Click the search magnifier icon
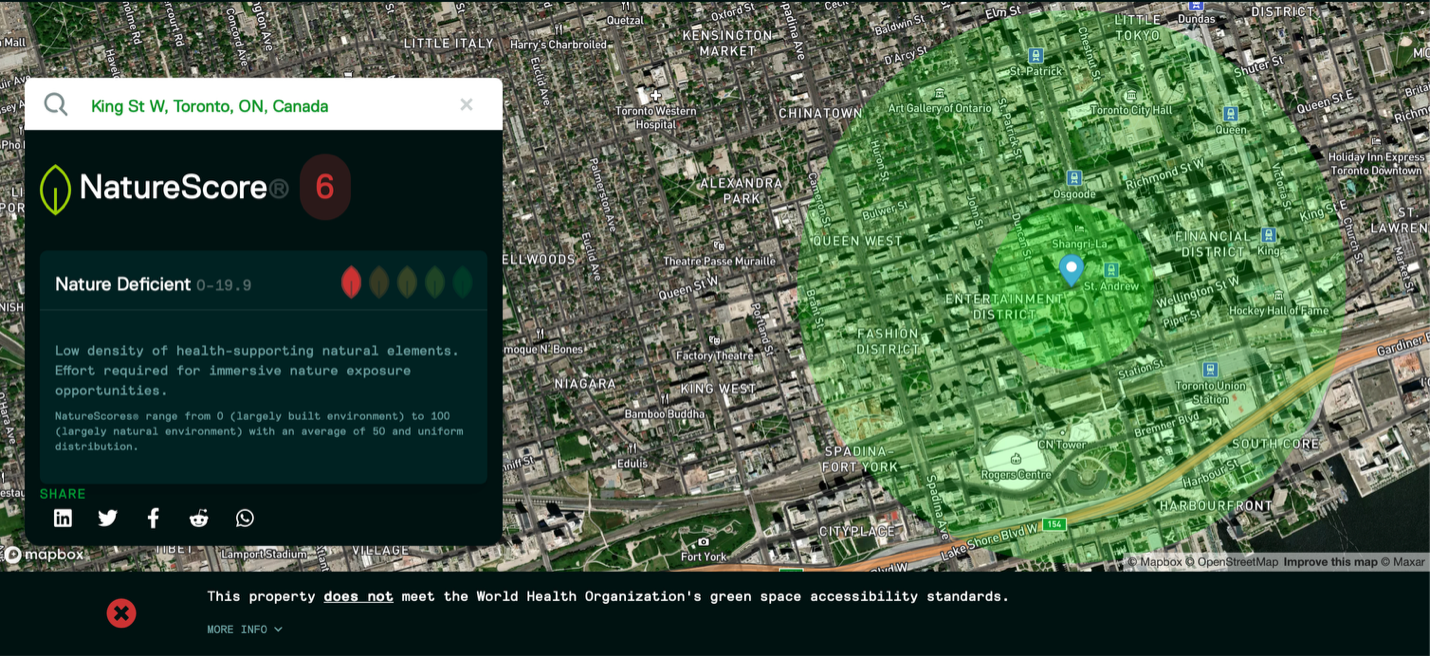 (56, 105)
